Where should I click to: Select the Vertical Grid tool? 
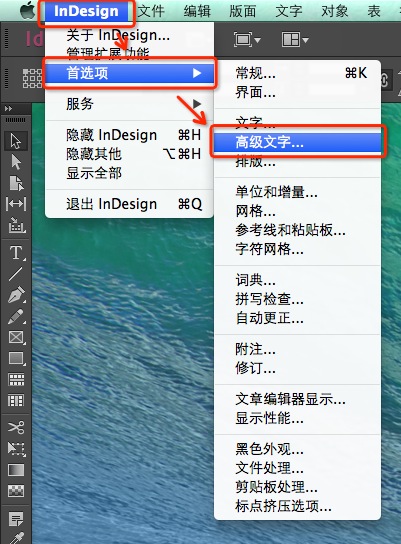(x=16, y=400)
